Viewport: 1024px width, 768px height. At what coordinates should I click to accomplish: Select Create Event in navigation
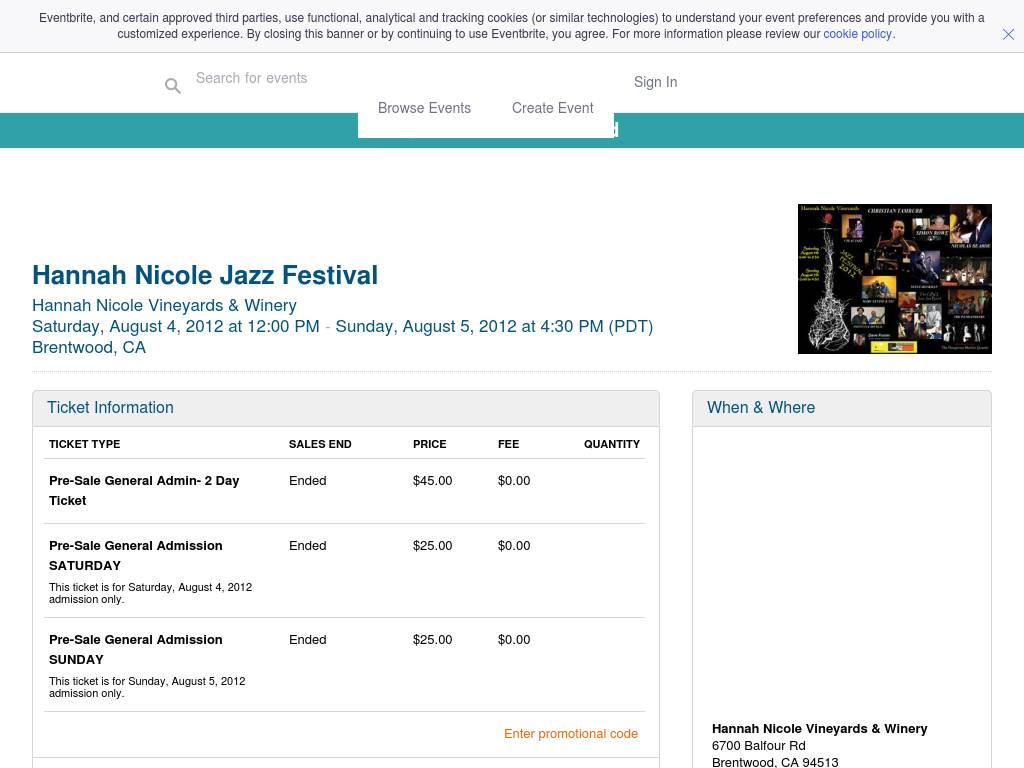click(552, 108)
